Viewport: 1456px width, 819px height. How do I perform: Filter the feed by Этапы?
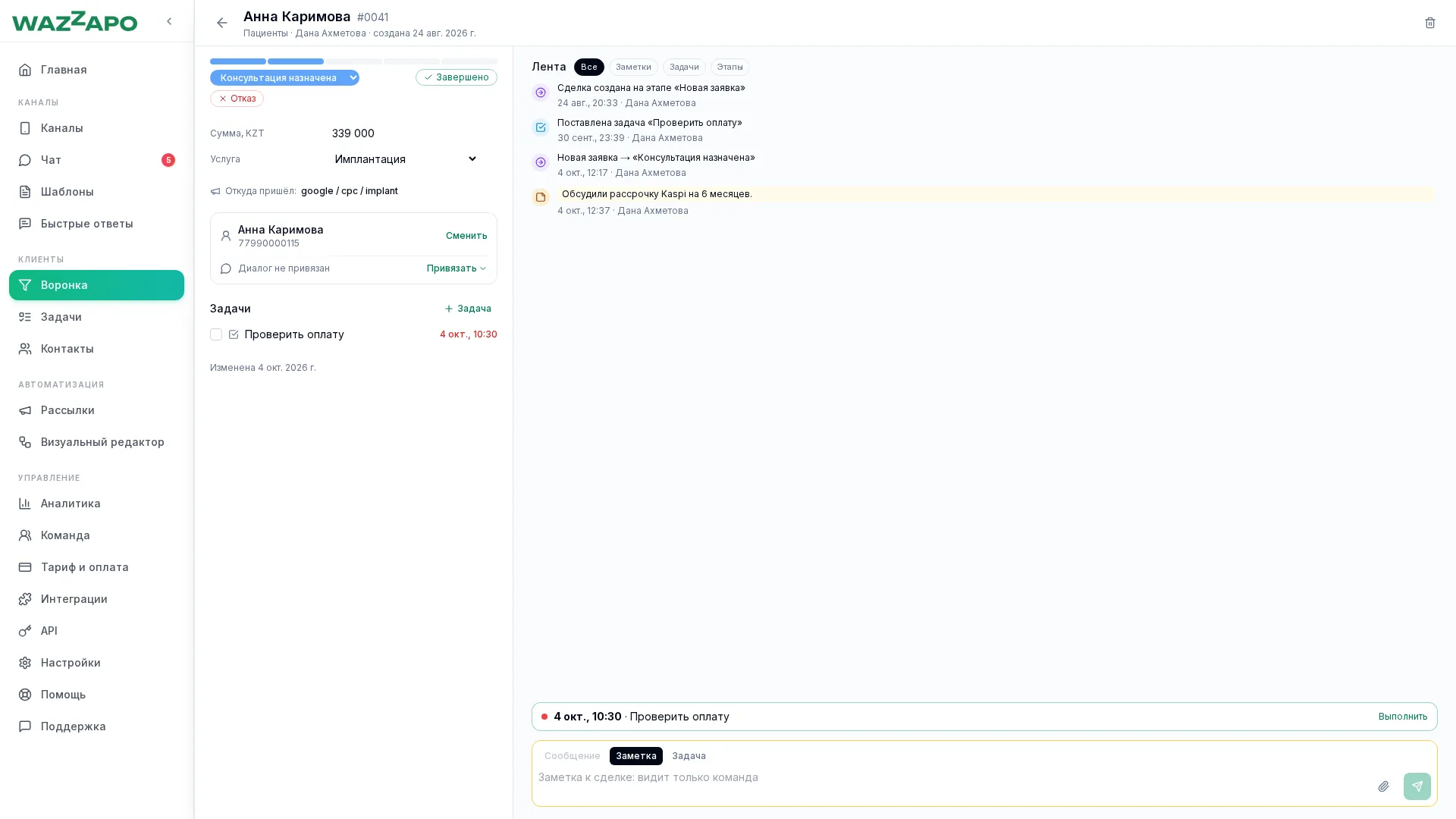pos(730,67)
